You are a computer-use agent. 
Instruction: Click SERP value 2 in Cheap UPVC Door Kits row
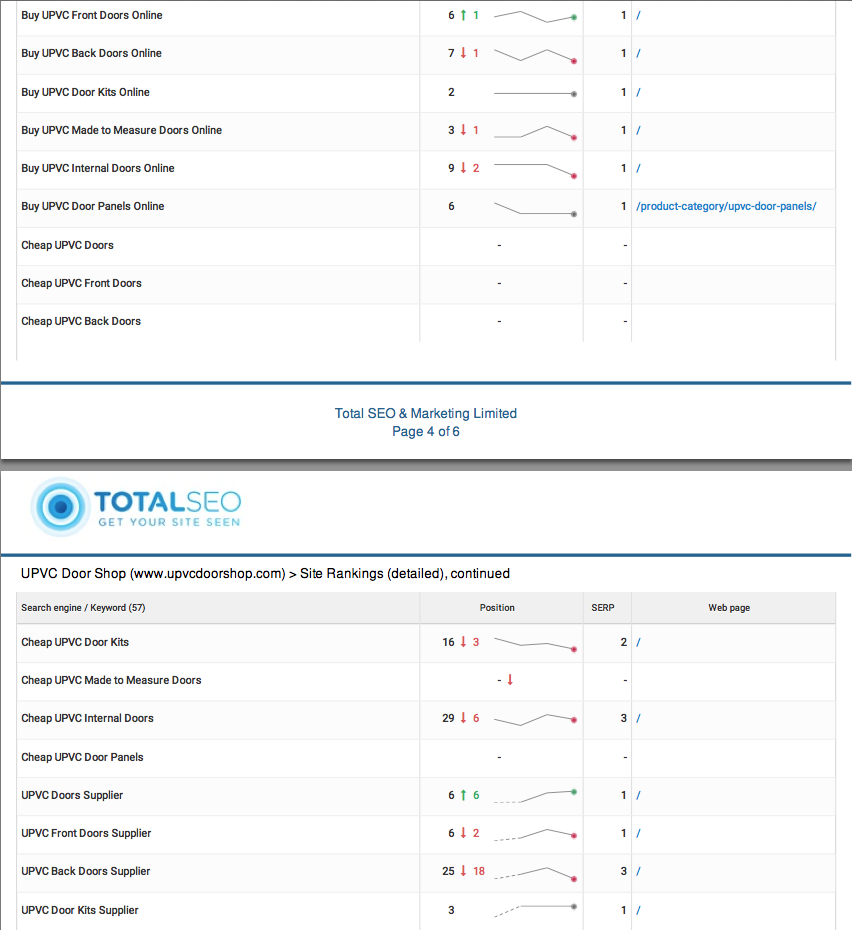click(x=624, y=642)
